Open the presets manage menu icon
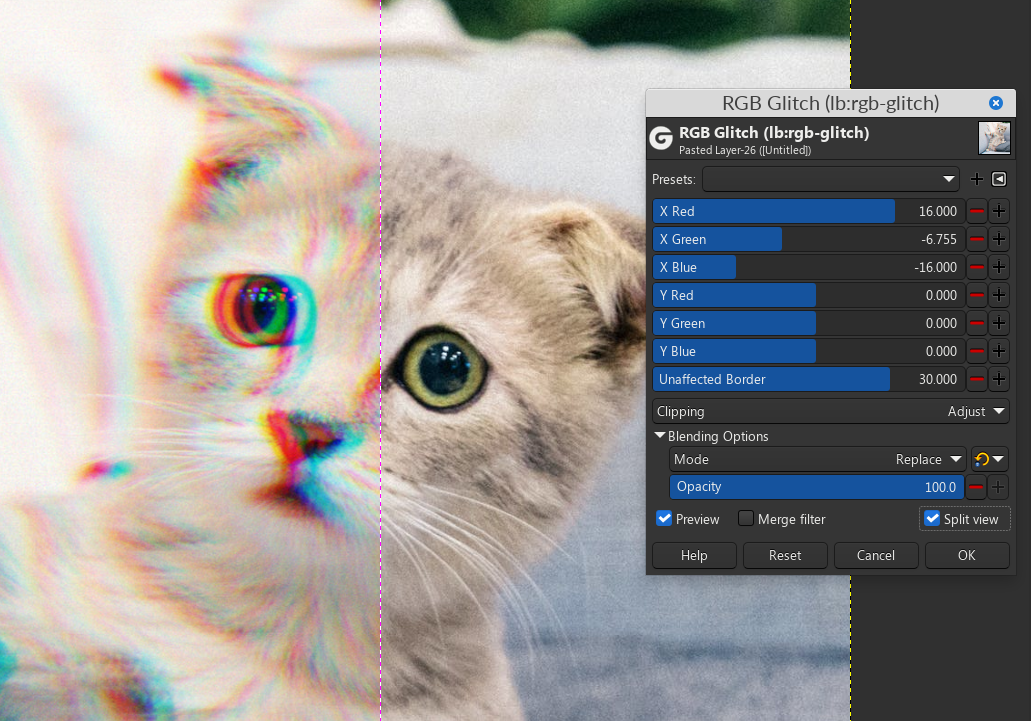Screen dimensions: 1031x721 coord(999,179)
